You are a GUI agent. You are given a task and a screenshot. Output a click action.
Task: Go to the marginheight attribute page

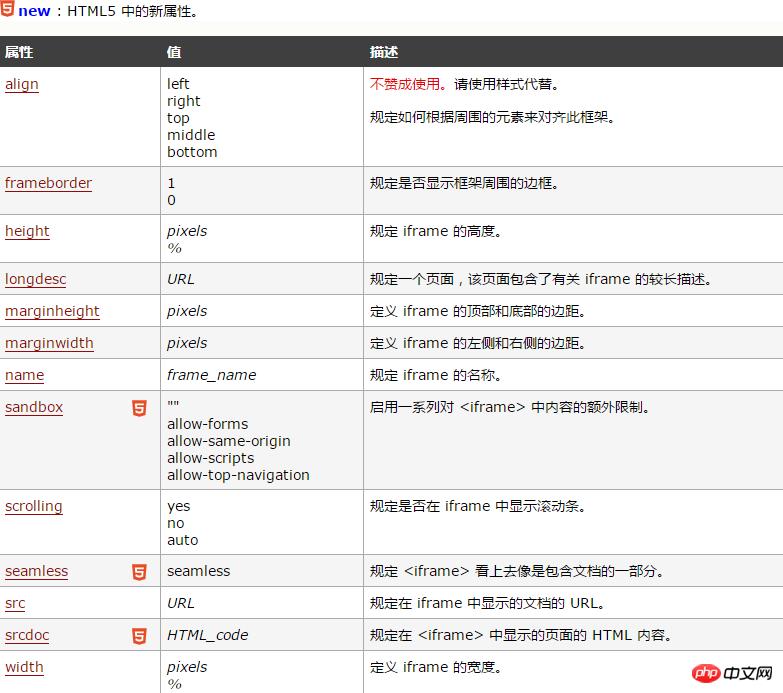point(52,311)
